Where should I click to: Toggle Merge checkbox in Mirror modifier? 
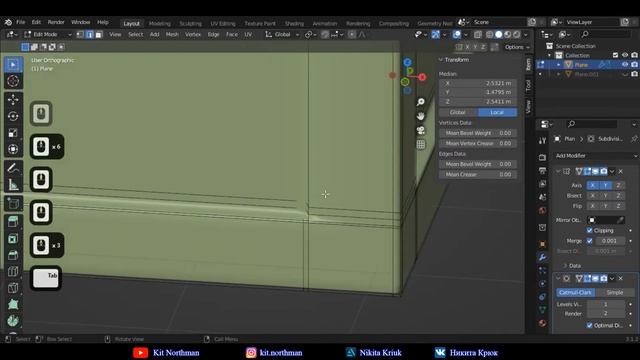click(589, 241)
